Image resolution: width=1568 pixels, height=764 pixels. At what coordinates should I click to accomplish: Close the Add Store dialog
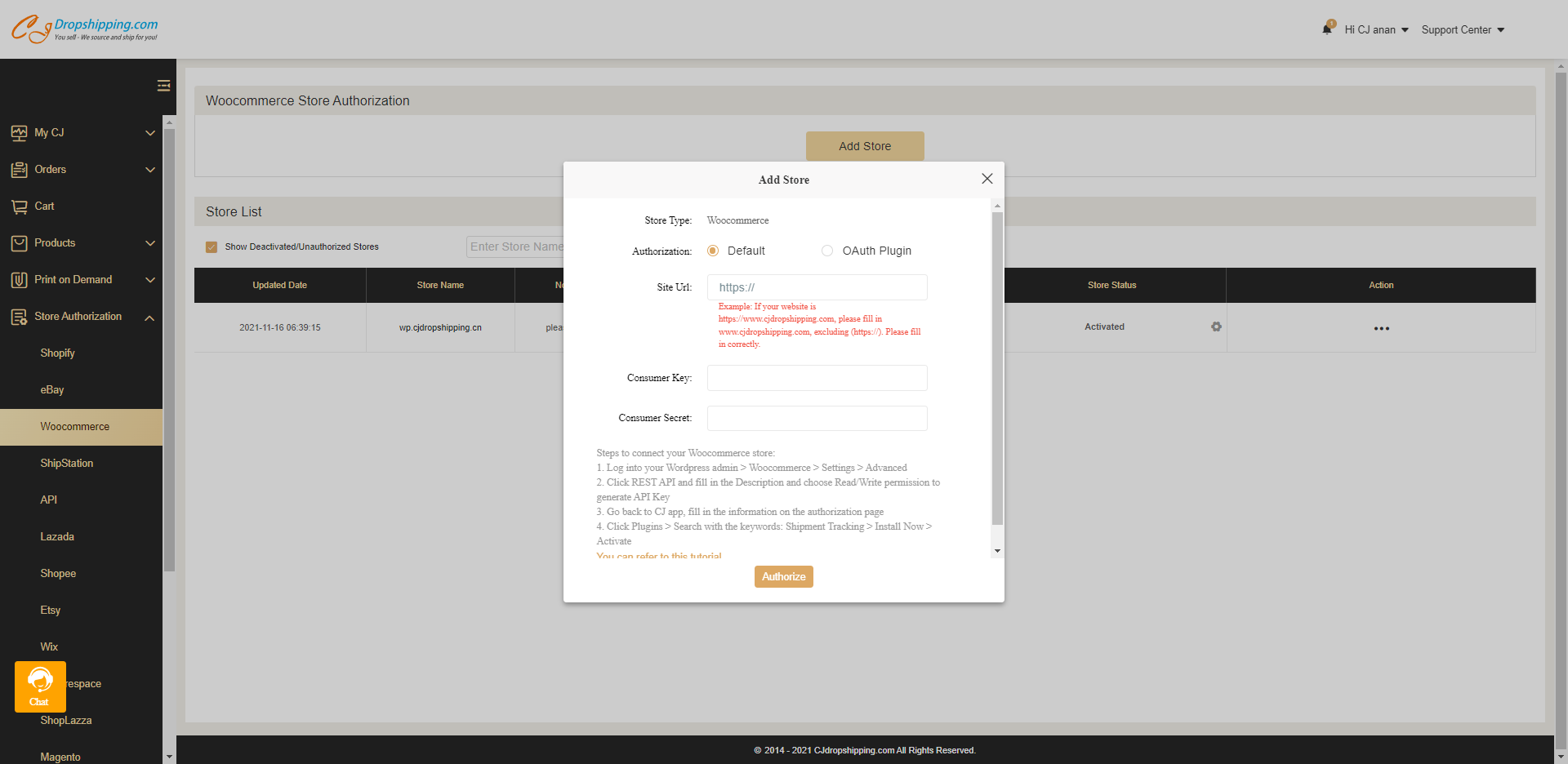click(987, 179)
